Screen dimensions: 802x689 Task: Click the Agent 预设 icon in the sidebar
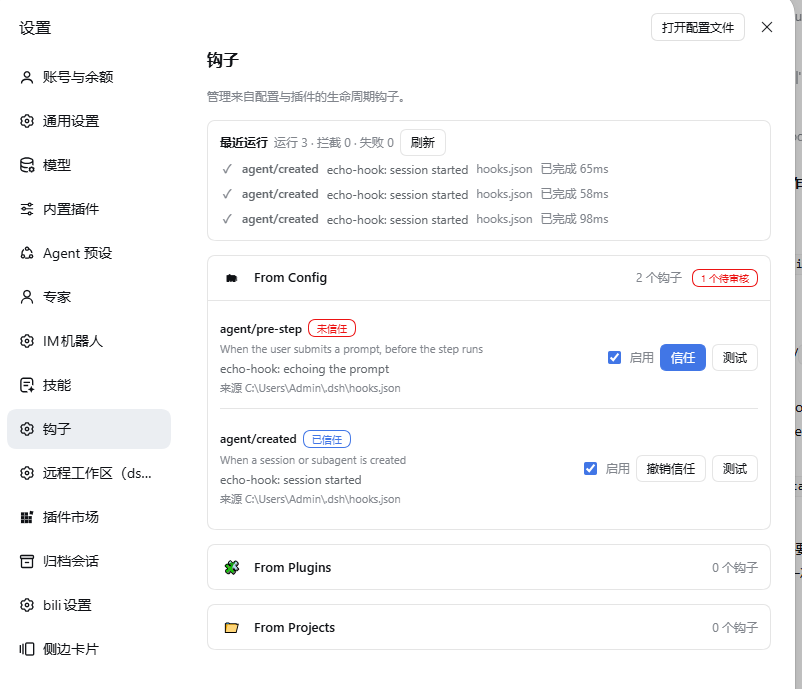[27, 253]
